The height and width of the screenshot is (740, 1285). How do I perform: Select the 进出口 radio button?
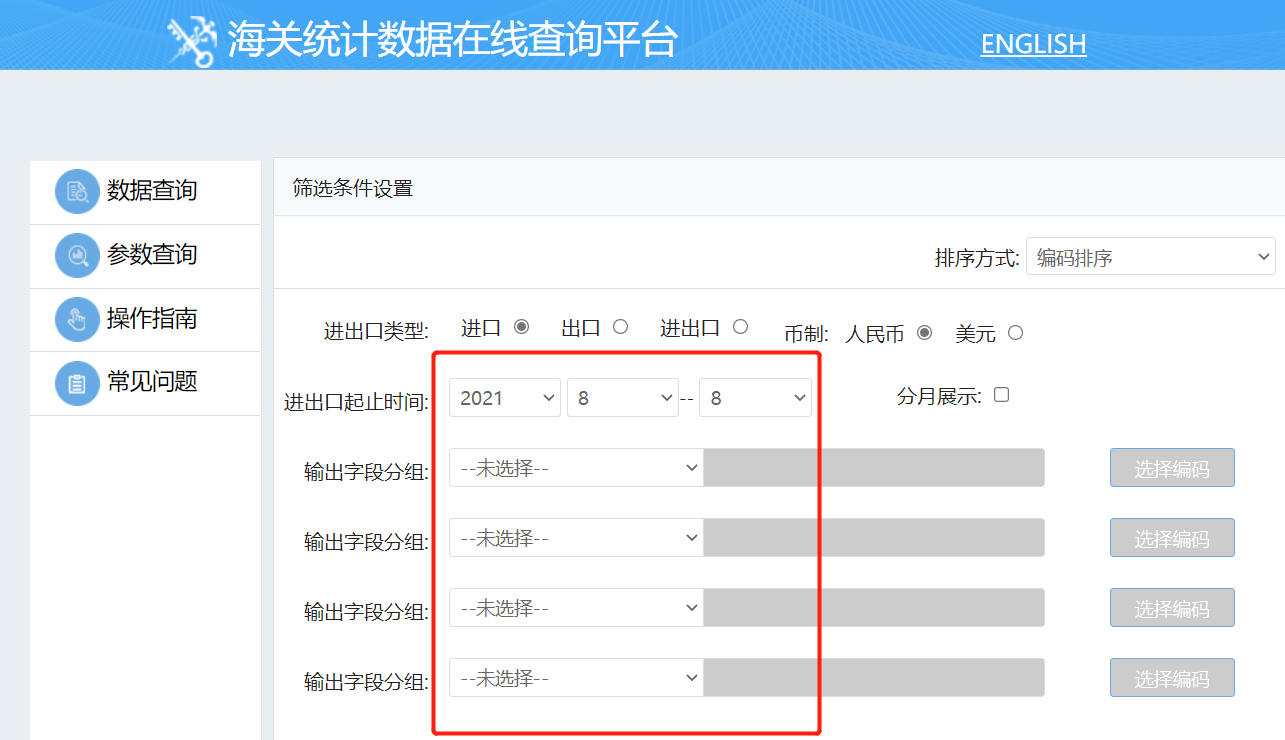coord(742,325)
